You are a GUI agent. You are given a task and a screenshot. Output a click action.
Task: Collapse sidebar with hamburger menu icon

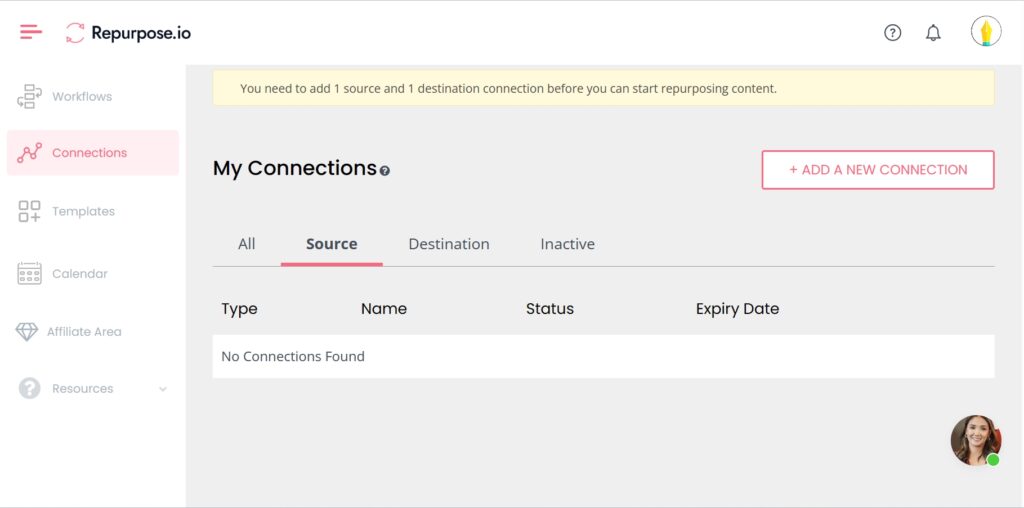pos(31,31)
